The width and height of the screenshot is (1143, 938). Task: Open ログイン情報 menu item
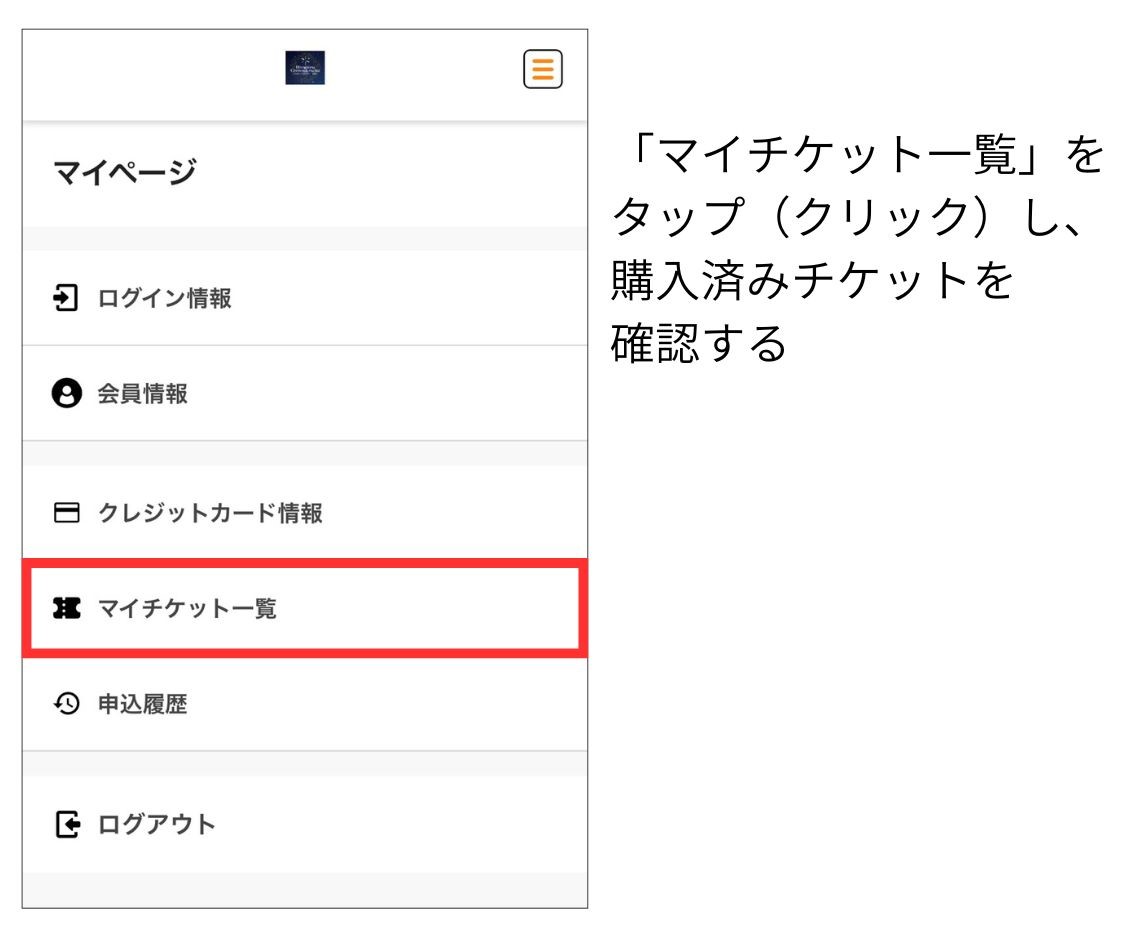[164, 298]
